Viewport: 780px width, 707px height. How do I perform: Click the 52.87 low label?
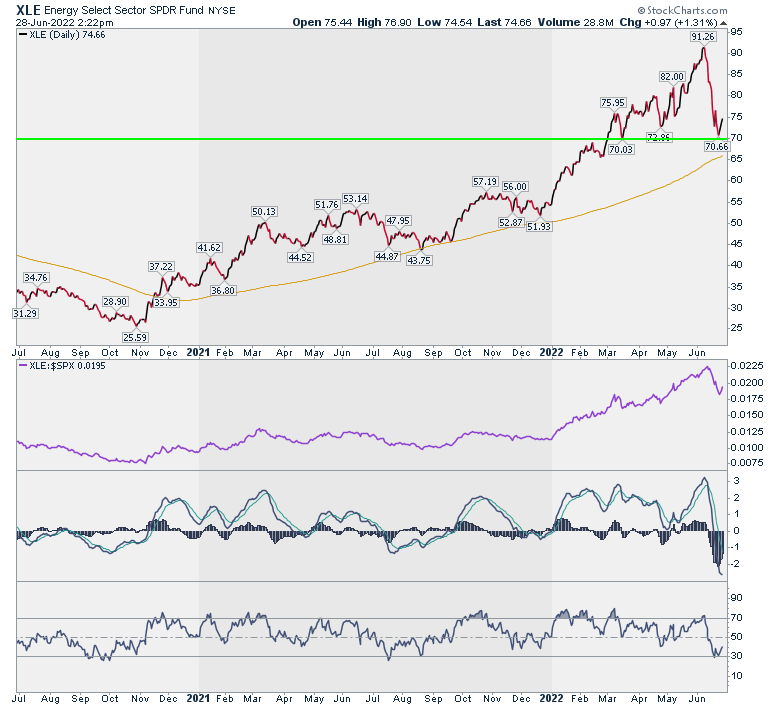pyautogui.click(x=511, y=222)
